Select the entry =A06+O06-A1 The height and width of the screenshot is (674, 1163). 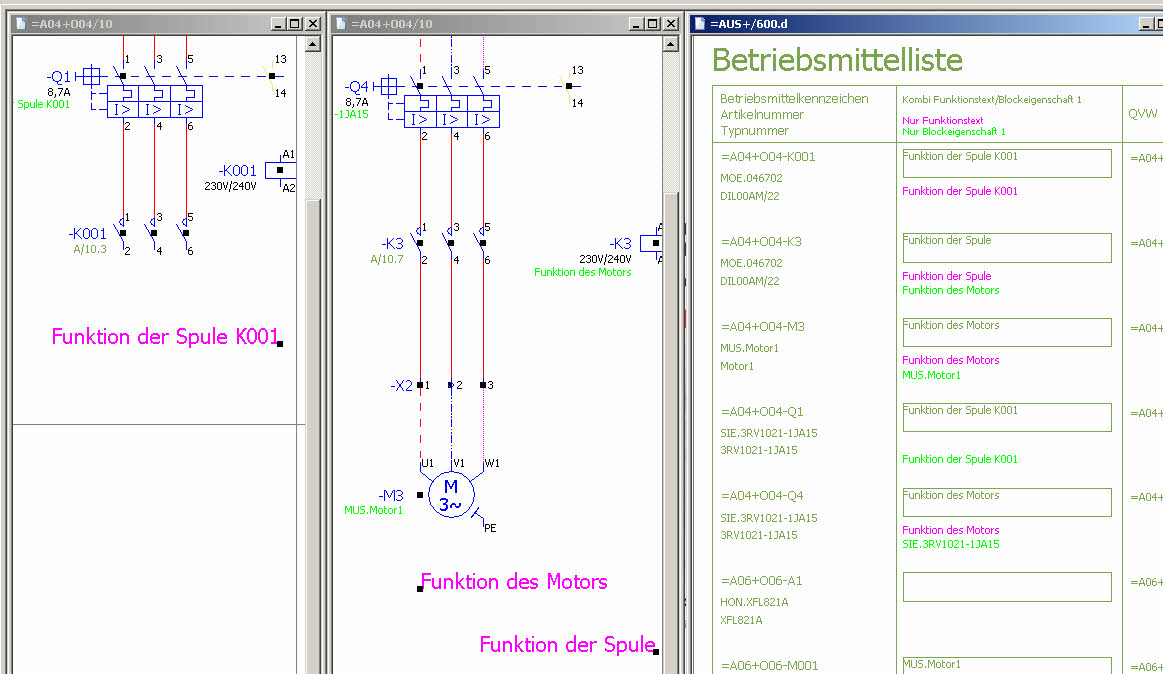tap(761, 581)
